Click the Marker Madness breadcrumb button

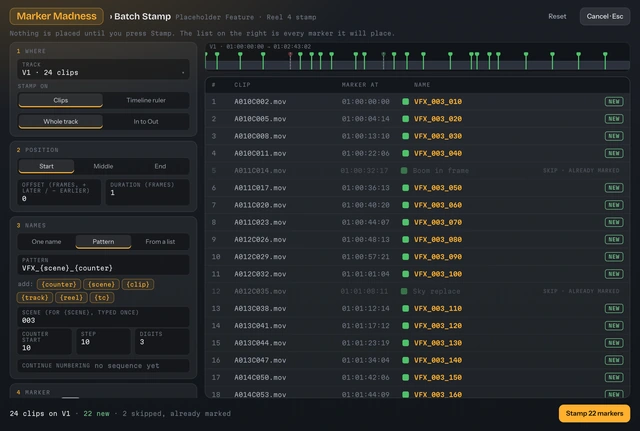click(56, 16)
